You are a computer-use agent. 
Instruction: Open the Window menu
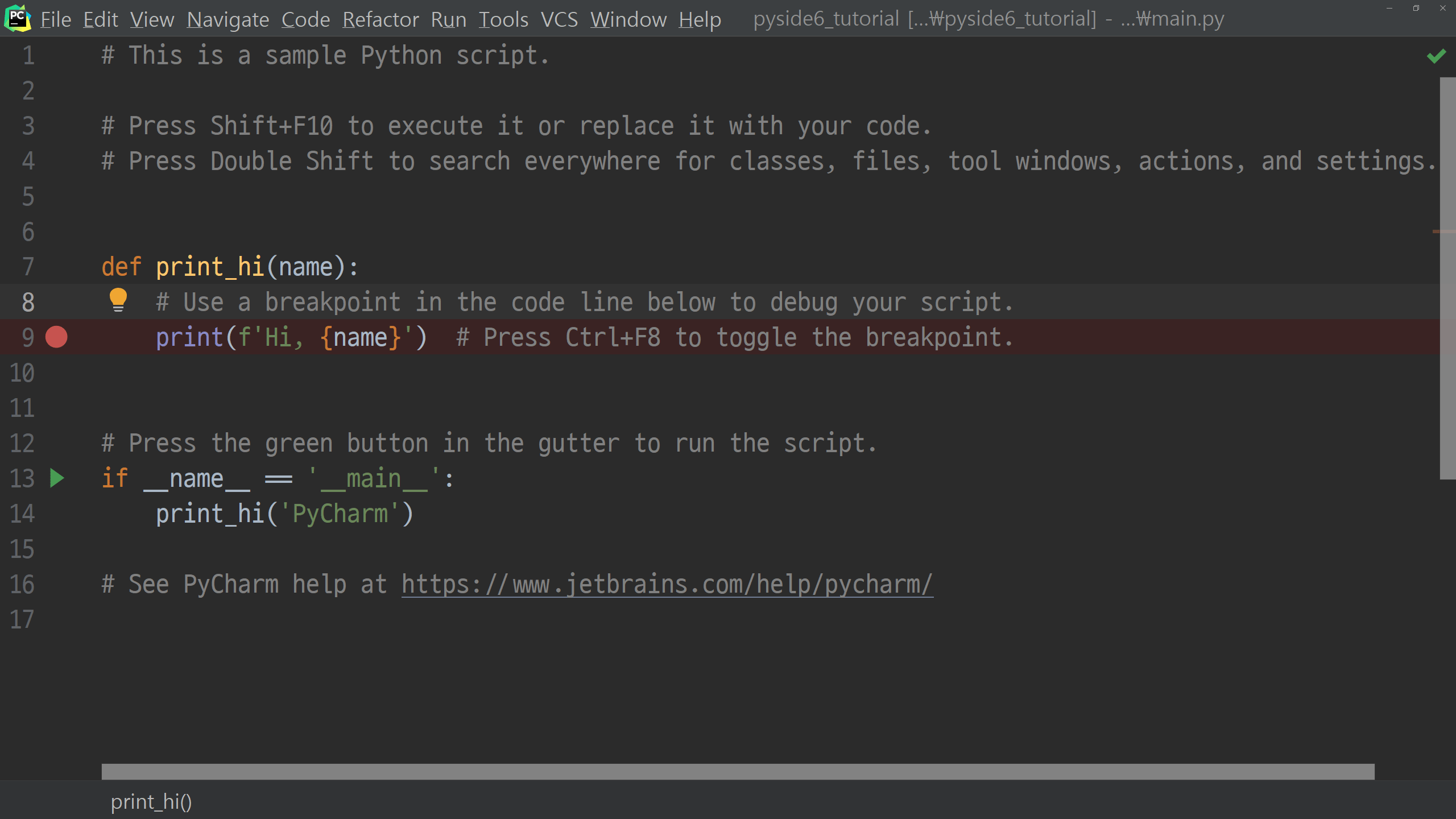tap(628, 19)
